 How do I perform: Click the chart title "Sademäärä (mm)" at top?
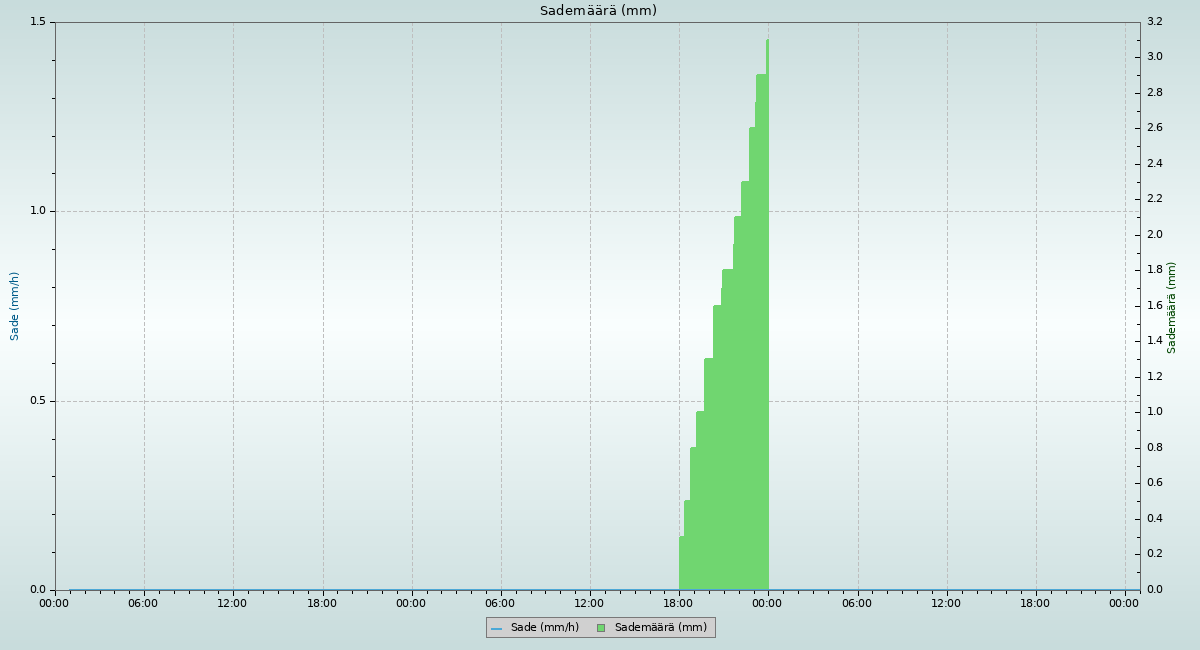(598, 11)
